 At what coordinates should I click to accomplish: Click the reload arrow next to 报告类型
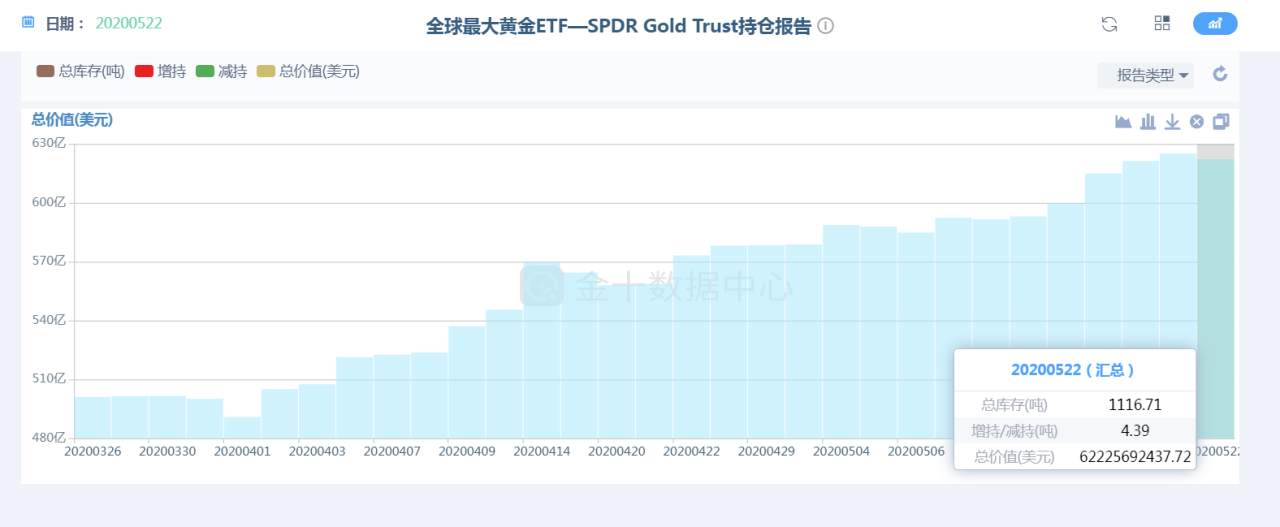pos(1219,74)
